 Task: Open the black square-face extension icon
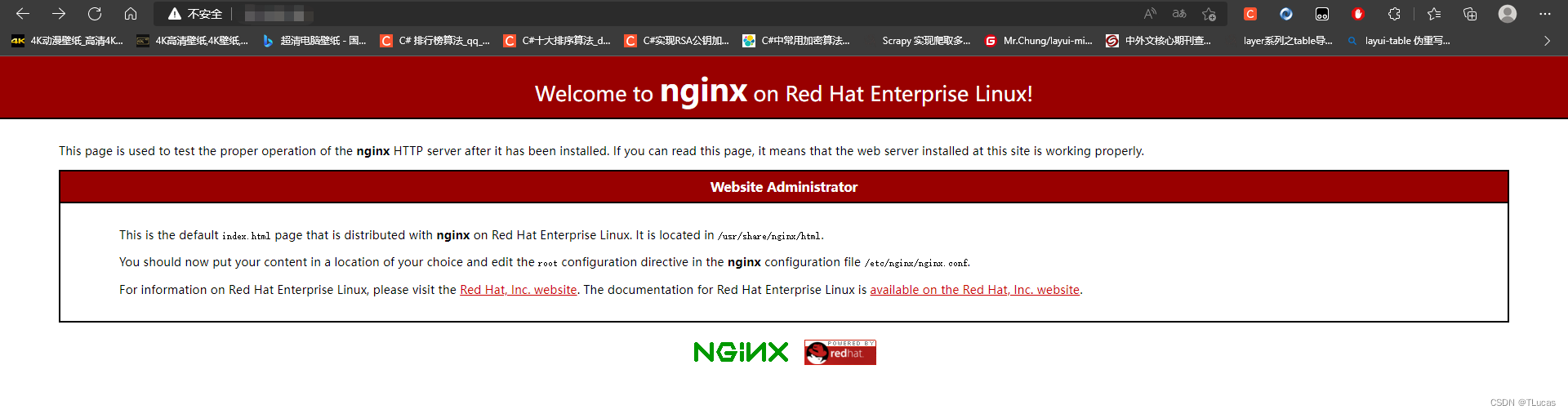[1322, 14]
